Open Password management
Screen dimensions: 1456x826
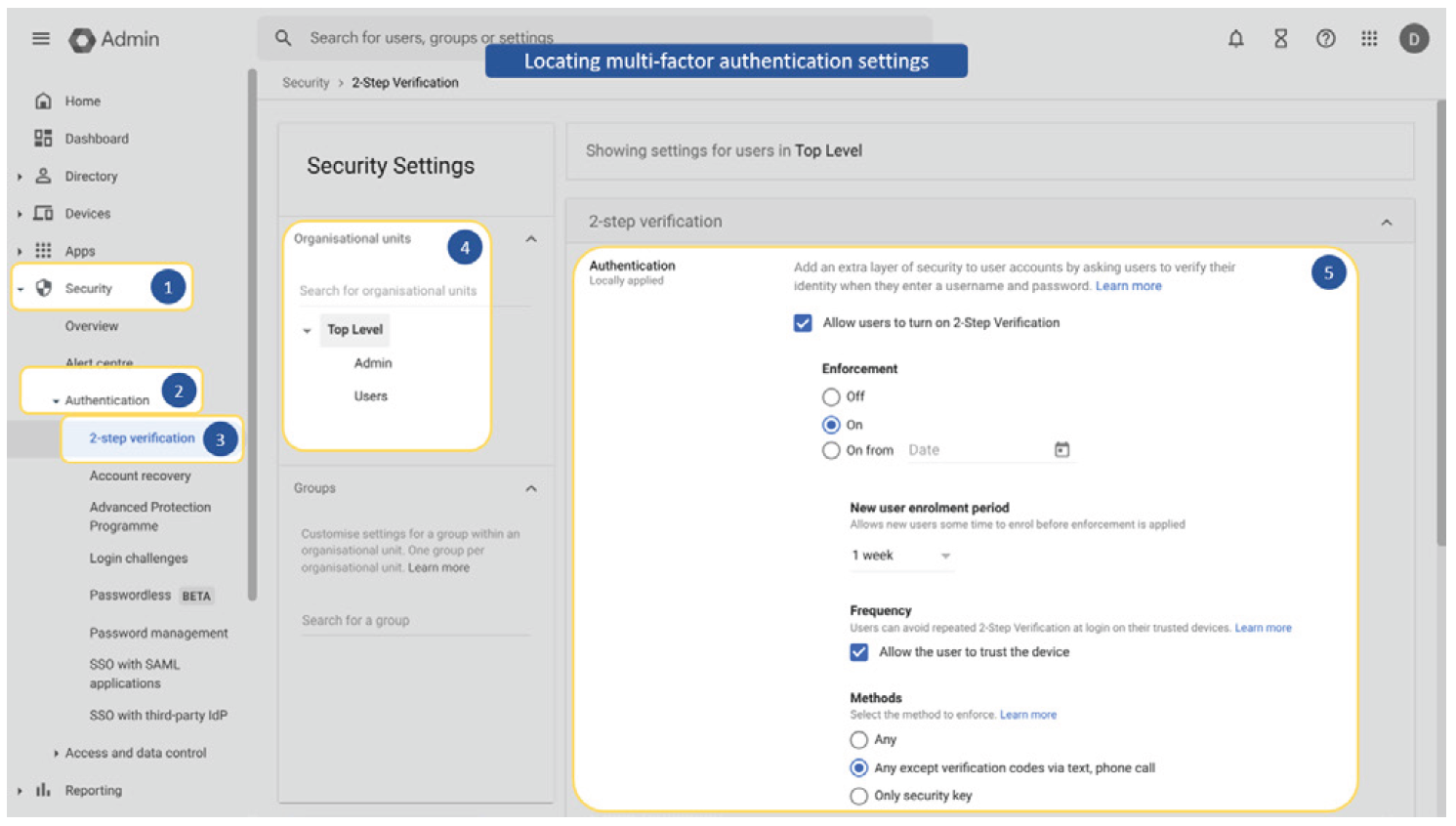158,633
